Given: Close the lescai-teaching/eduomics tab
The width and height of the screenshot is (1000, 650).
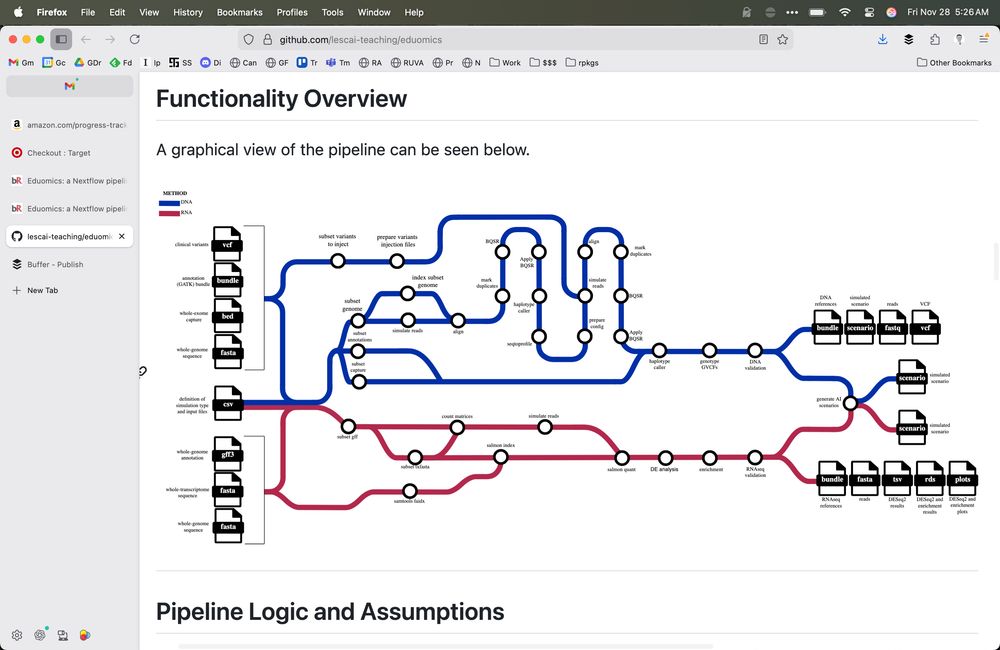Looking at the screenshot, I should [x=122, y=236].
